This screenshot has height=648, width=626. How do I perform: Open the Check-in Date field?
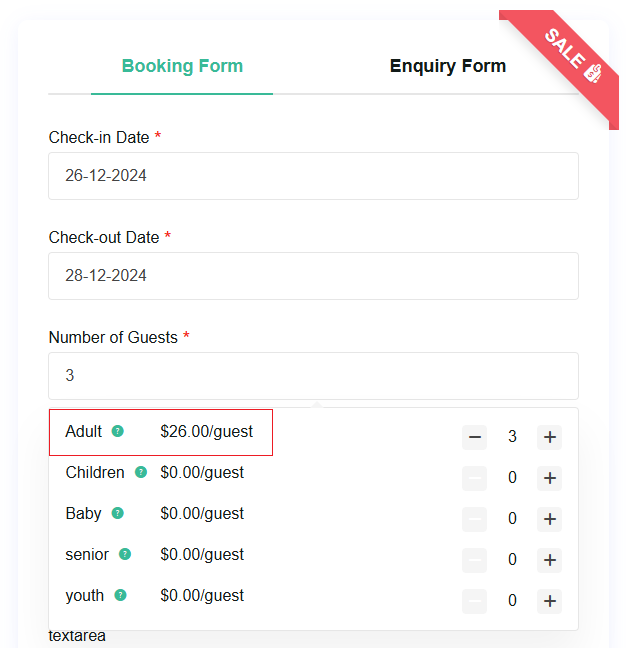pyautogui.click(x=313, y=176)
